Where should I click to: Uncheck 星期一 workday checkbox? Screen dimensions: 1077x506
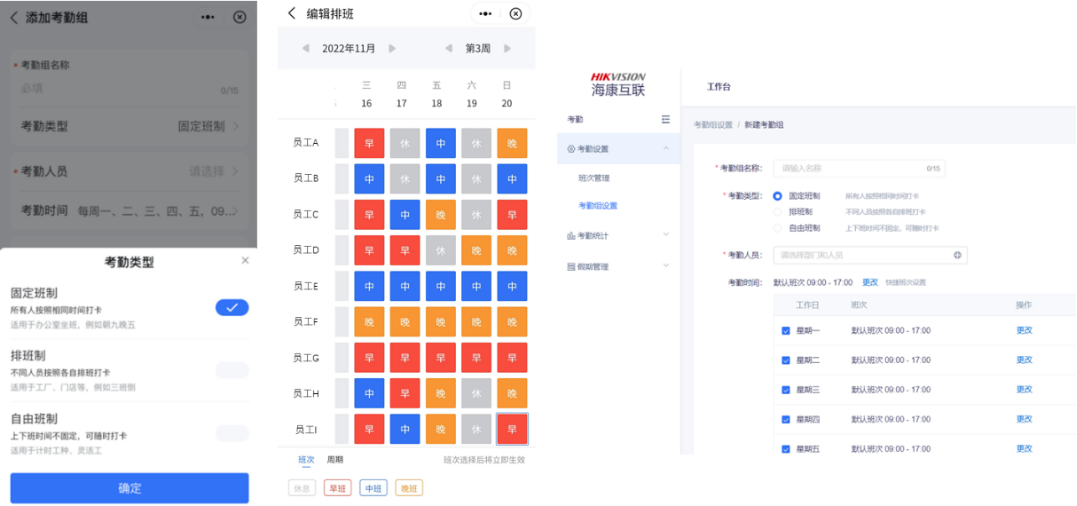point(786,330)
